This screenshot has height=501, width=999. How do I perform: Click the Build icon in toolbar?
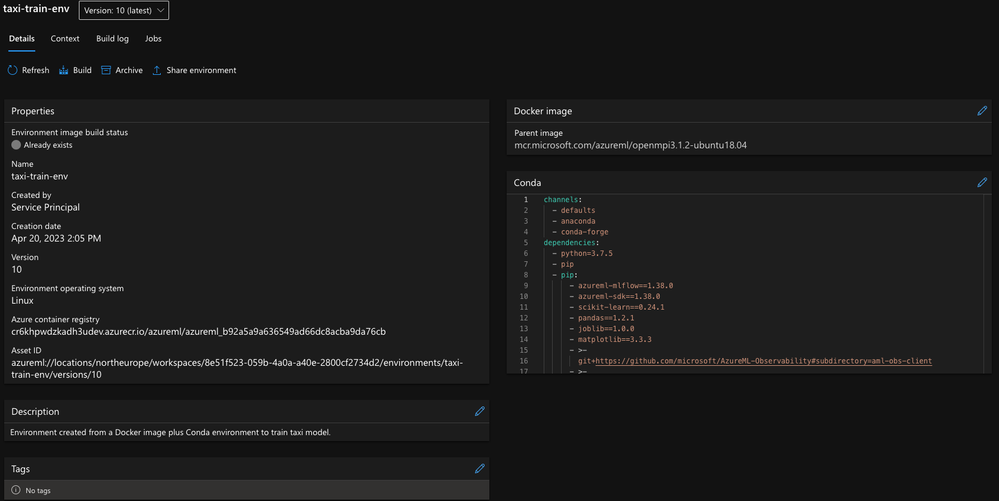tap(64, 70)
